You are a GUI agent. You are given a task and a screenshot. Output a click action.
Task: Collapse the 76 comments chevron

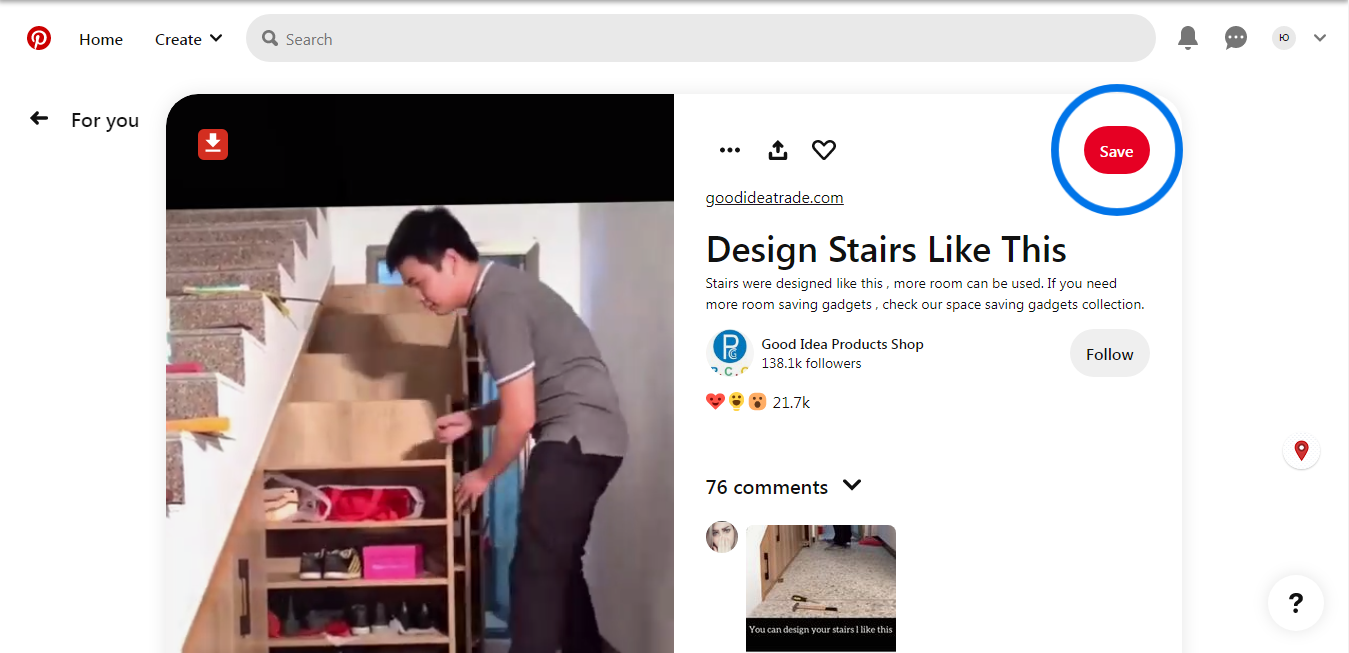click(852, 485)
